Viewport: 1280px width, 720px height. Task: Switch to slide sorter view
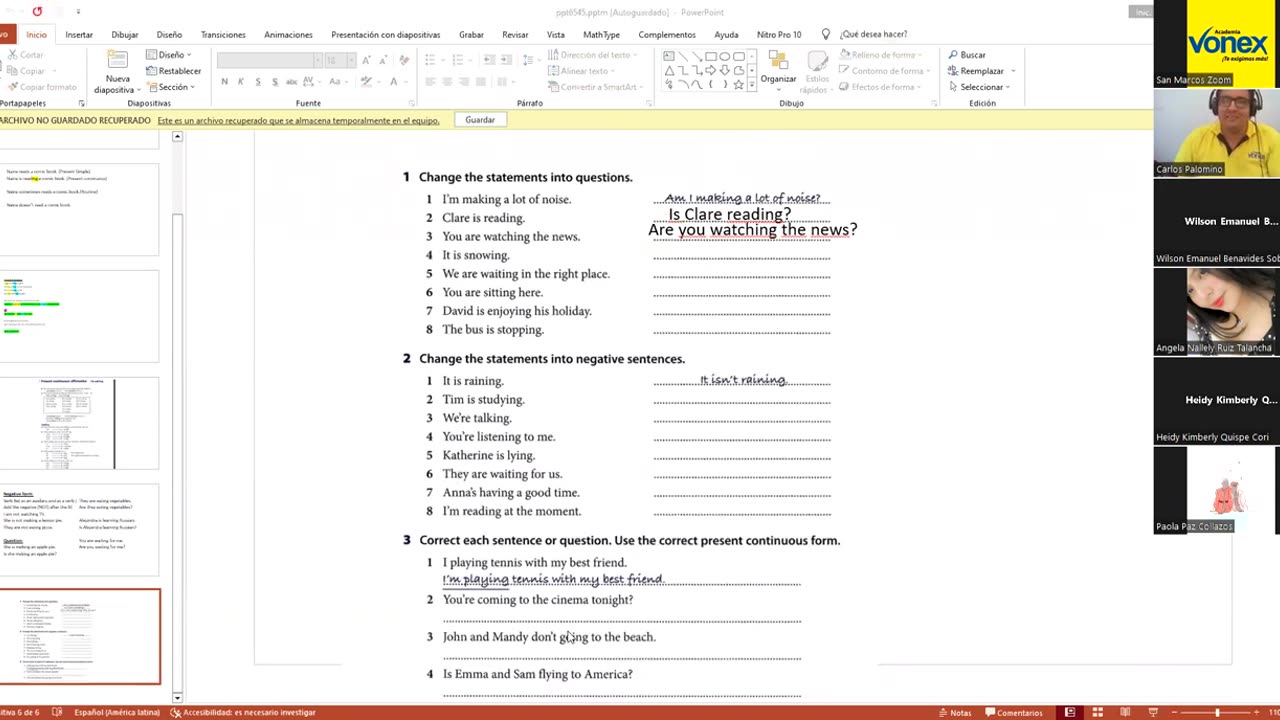coord(1097,712)
